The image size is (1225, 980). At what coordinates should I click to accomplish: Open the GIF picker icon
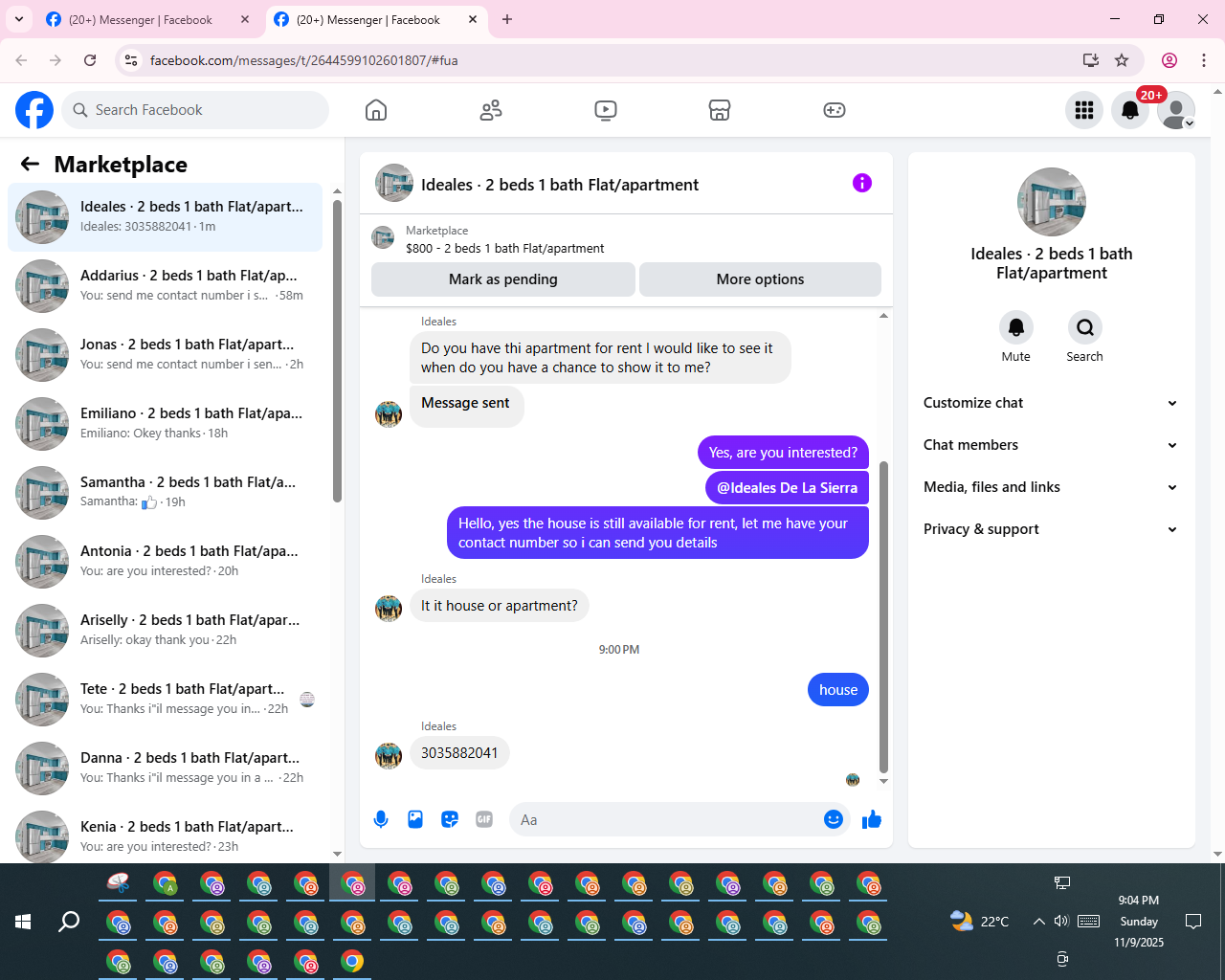coord(484,819)
